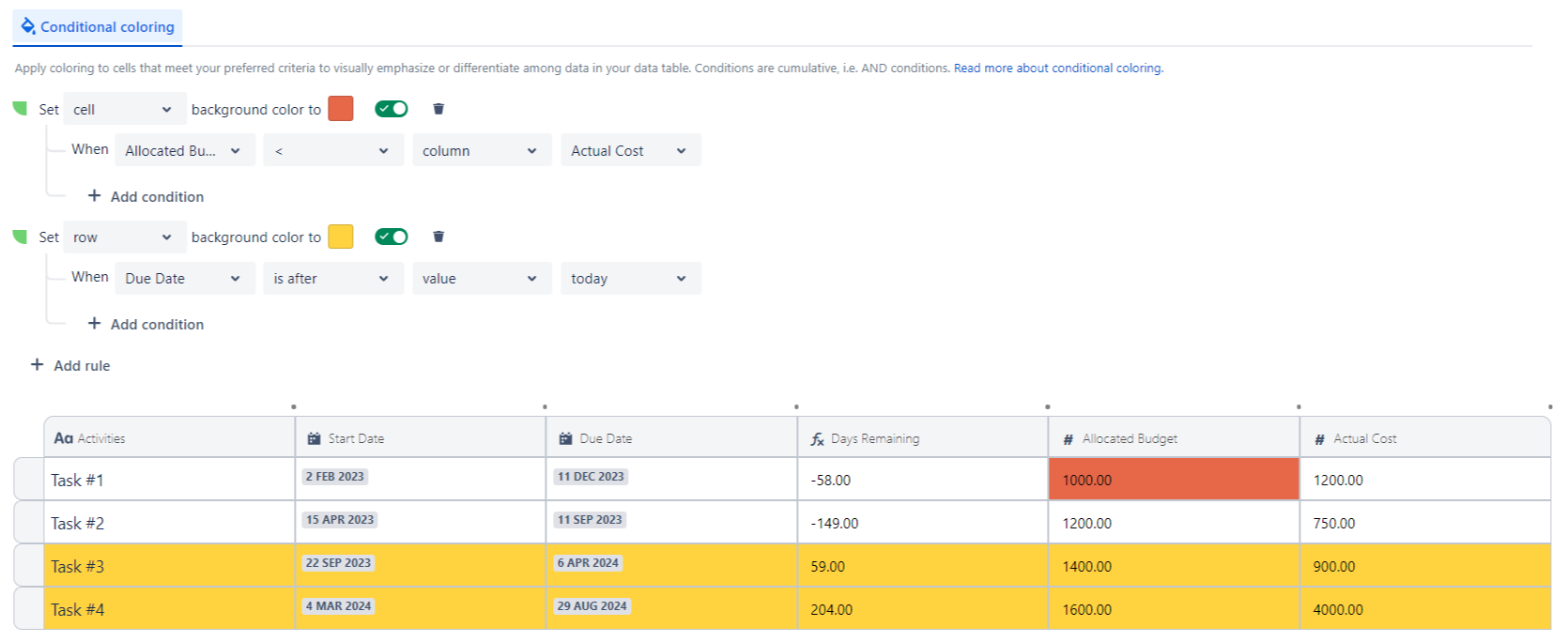Select the Conditional coloring tab
Viewport: 1568px width, 642px height.
pyautogui.click(x=98, y=27)
